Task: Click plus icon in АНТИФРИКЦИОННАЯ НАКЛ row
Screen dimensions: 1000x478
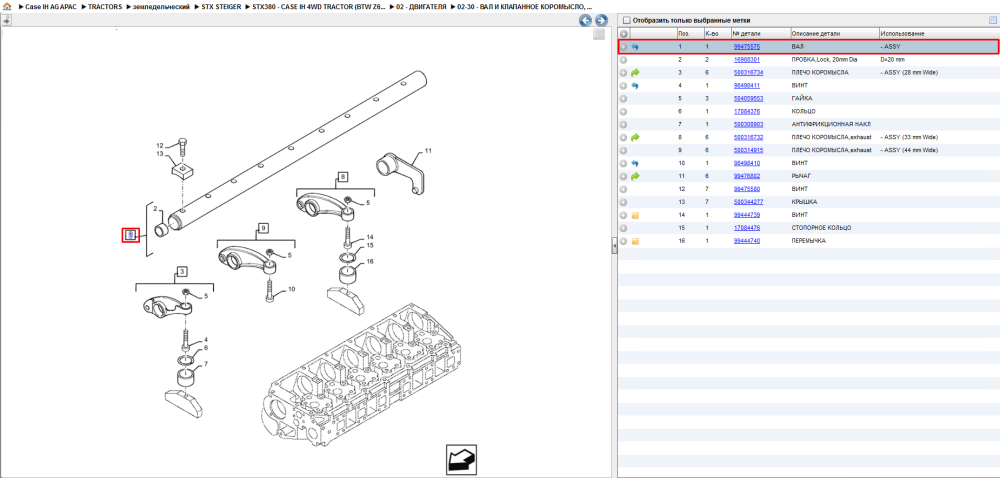Action: [x=624, y=124]
